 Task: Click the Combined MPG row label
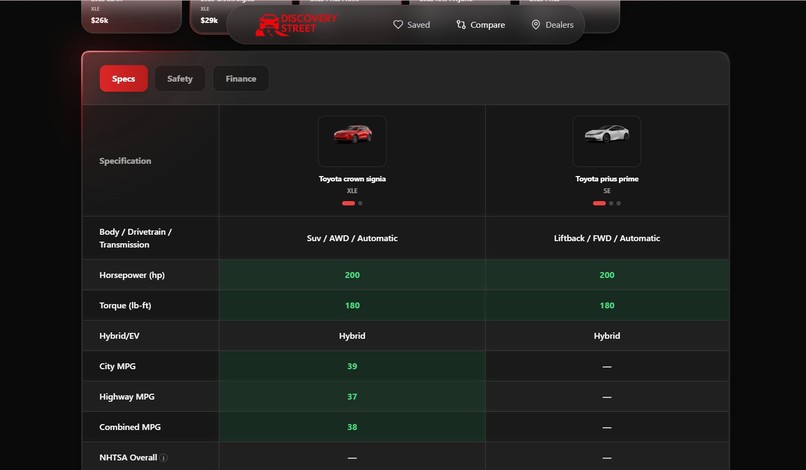coord(130,427)
